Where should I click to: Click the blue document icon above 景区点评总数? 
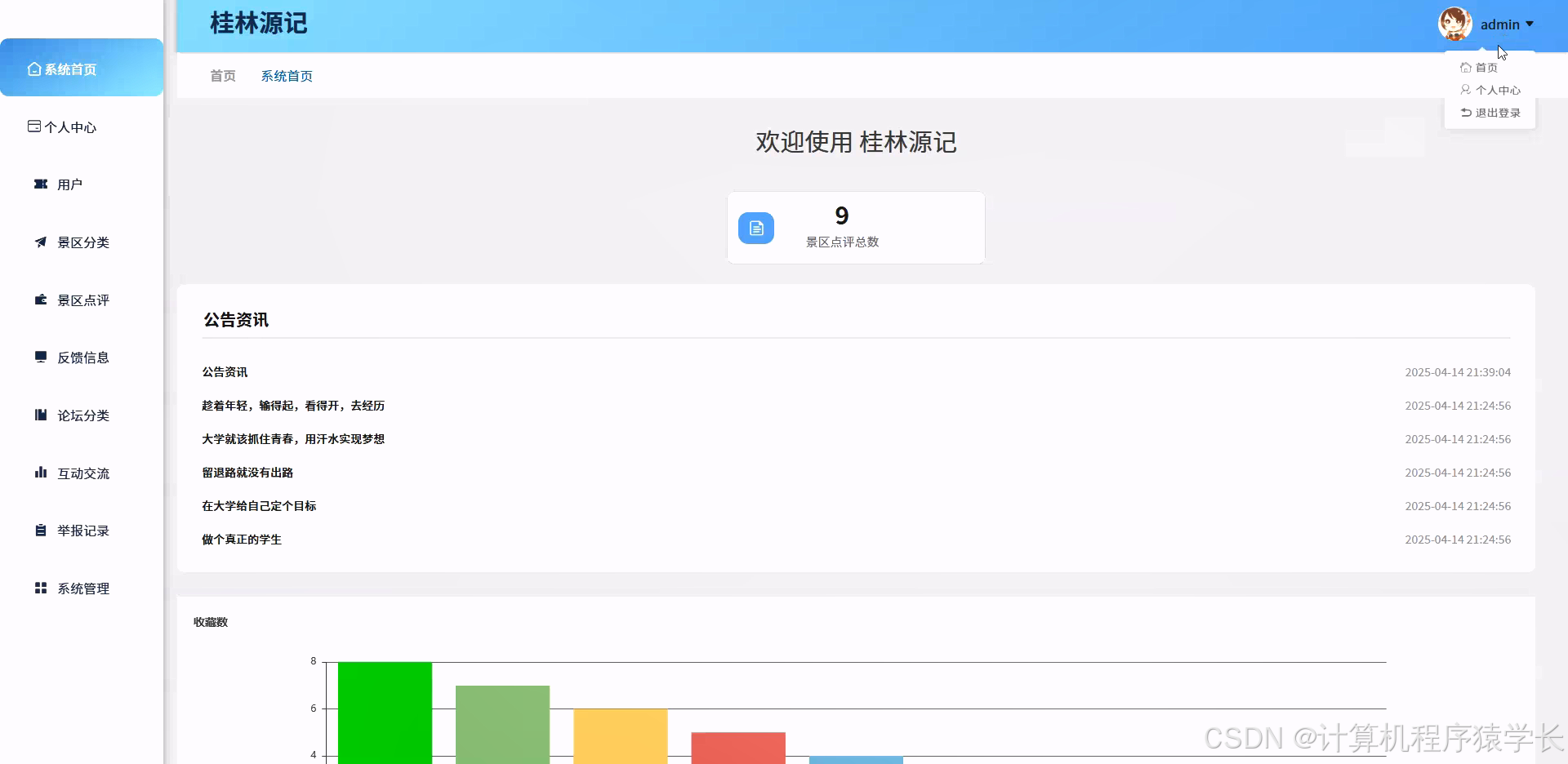[755, 228]
